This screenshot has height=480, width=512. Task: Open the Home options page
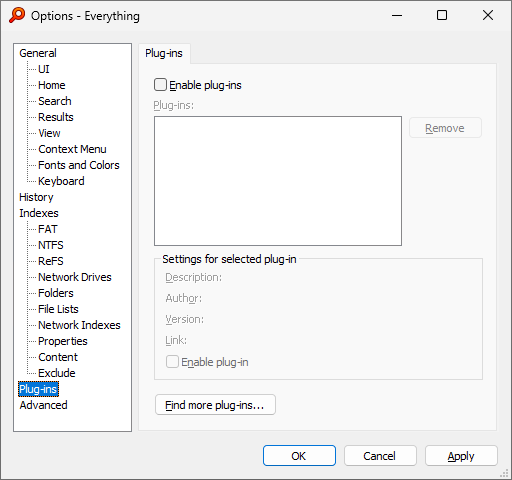coord(52,85)
